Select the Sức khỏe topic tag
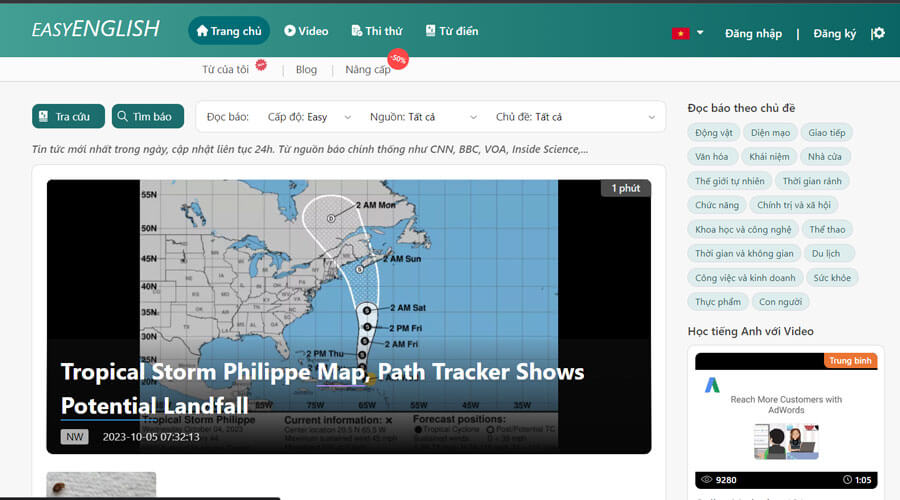 coord(832,278)
